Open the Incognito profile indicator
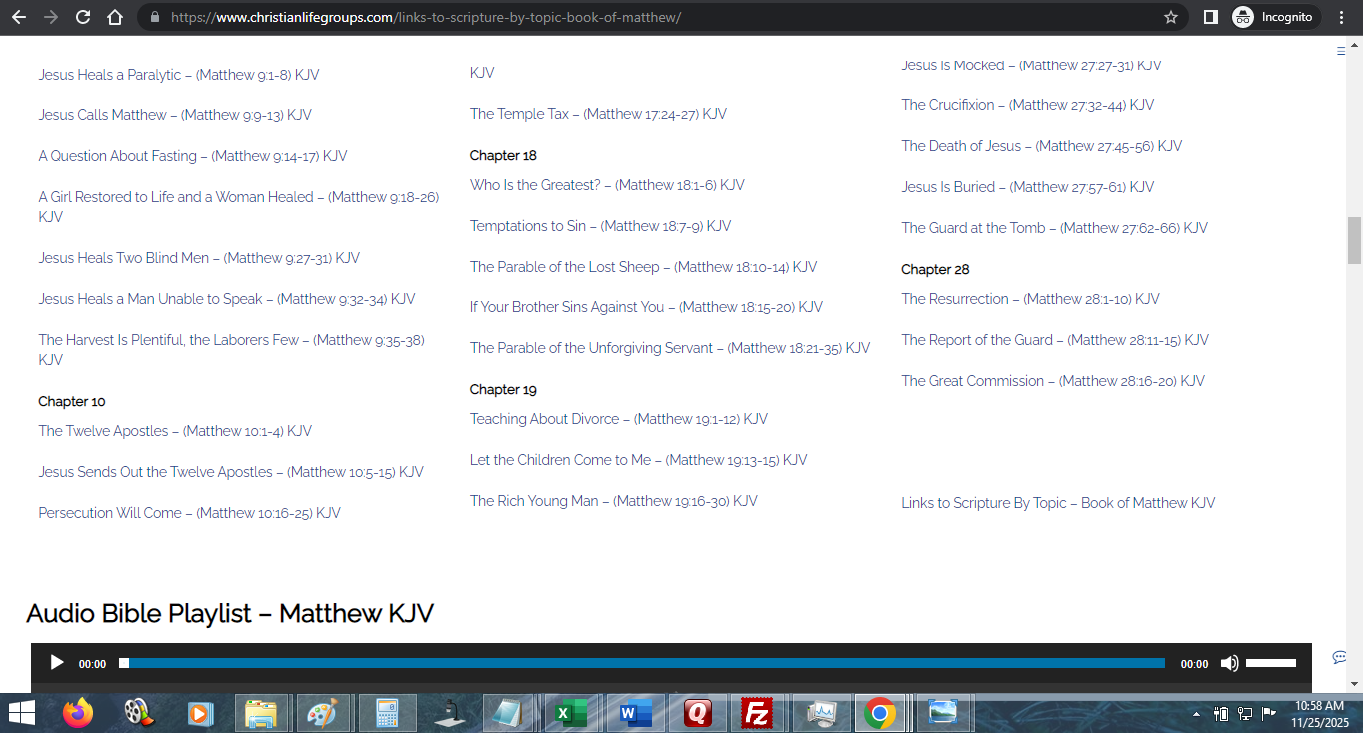Screen dimensions: 1363x733 point(1272,17)
